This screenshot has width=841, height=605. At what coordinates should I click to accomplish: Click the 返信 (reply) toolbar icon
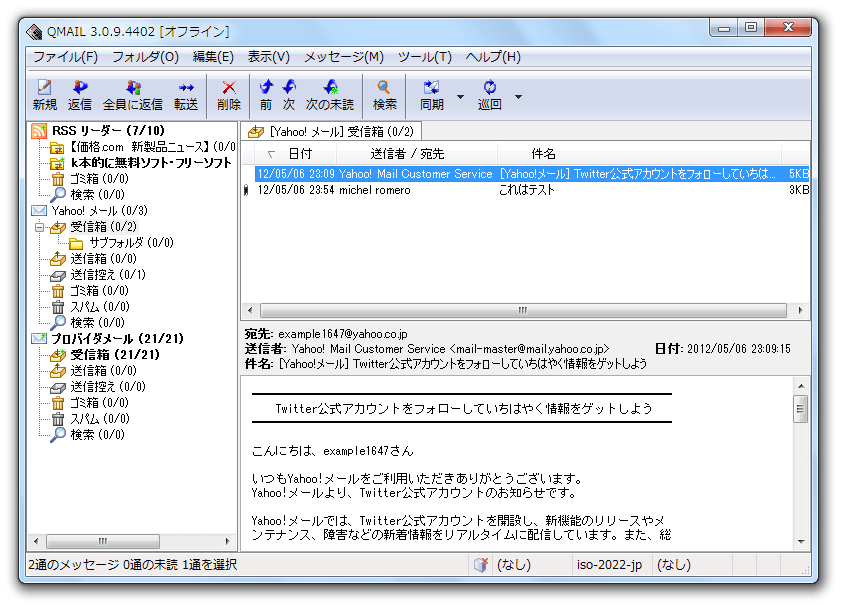[79, 87]
